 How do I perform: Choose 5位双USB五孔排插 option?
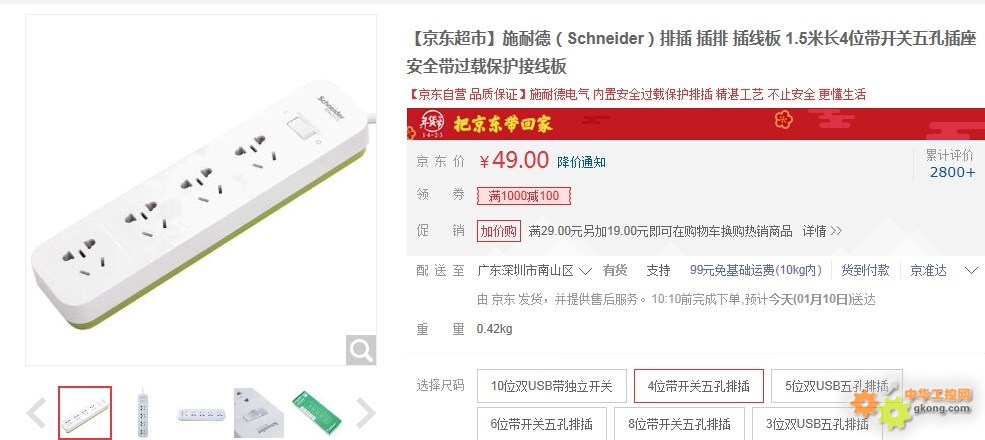(x=837, y=386)
